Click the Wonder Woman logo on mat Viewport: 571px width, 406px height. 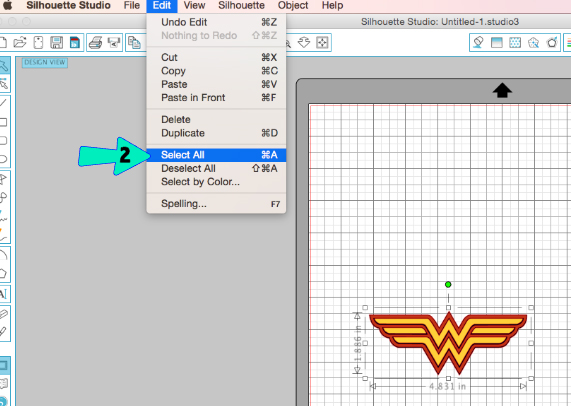coord(448,343)
